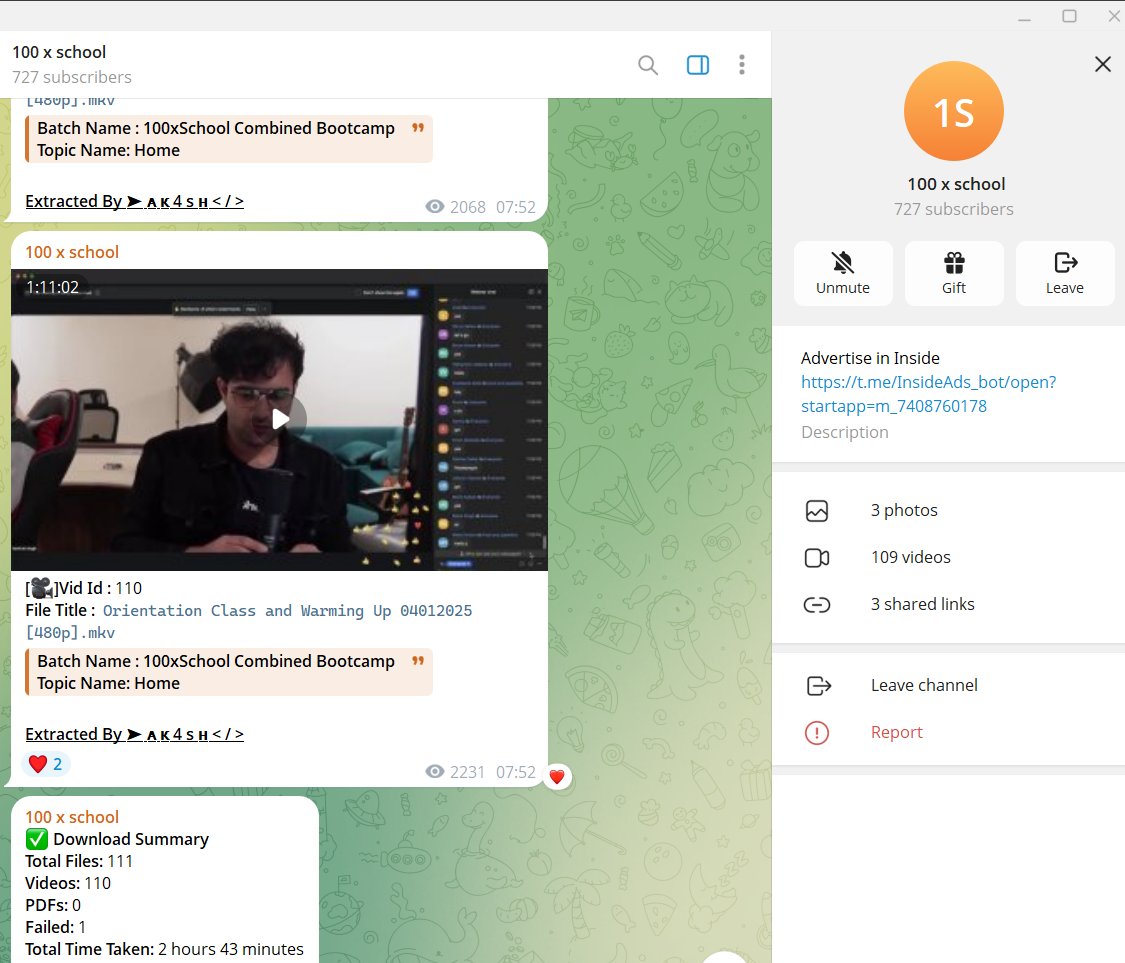
Task: Click the video duration label 1:11:02
Action: (x=52, y=287)
